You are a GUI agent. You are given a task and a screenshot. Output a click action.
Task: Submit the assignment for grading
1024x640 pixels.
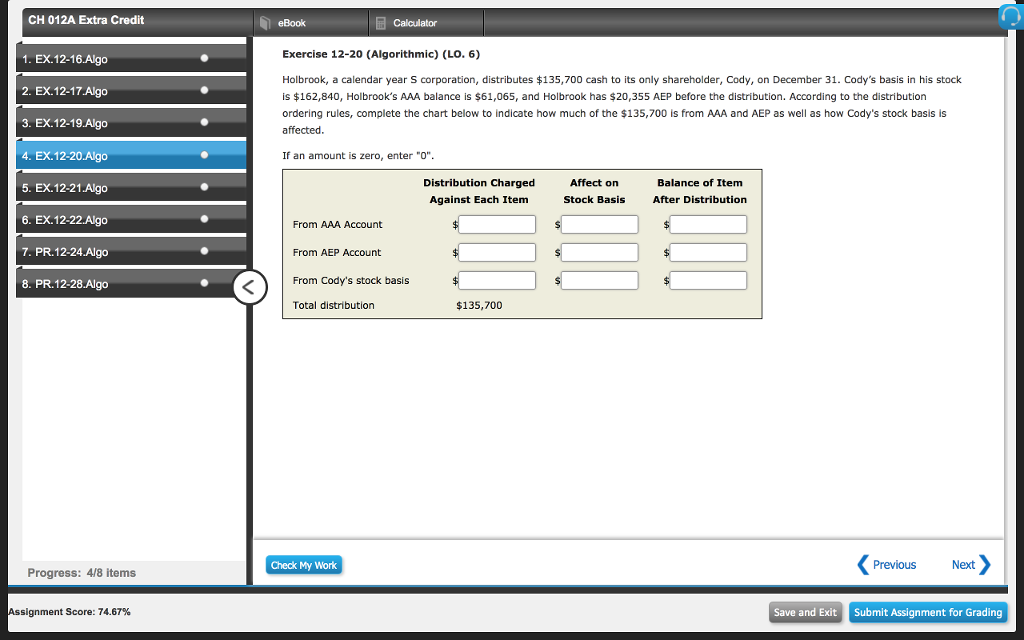pos(927,612)
